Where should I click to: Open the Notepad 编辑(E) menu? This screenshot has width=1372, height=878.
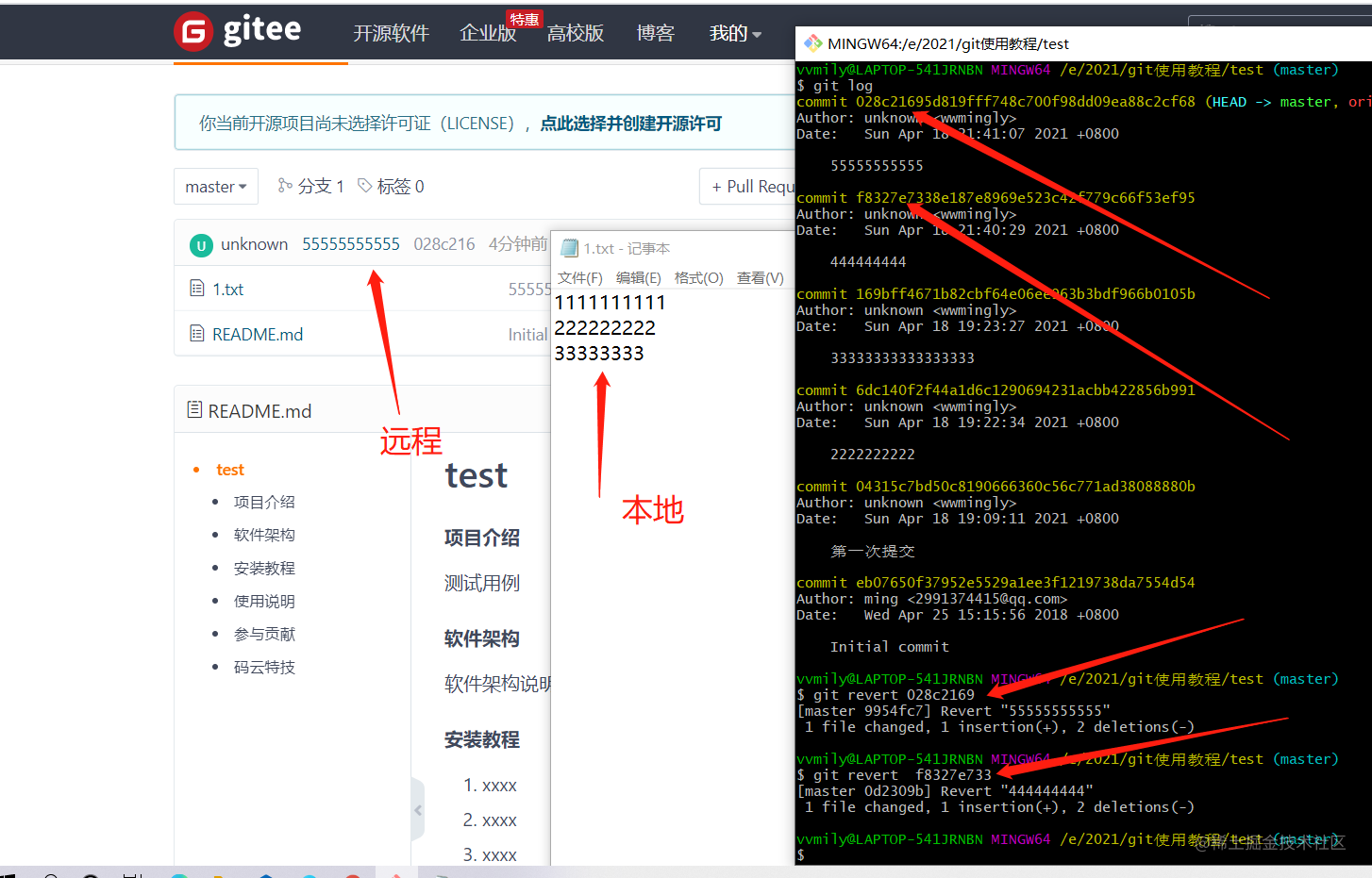pyautogui.click(x=639, y=278)
